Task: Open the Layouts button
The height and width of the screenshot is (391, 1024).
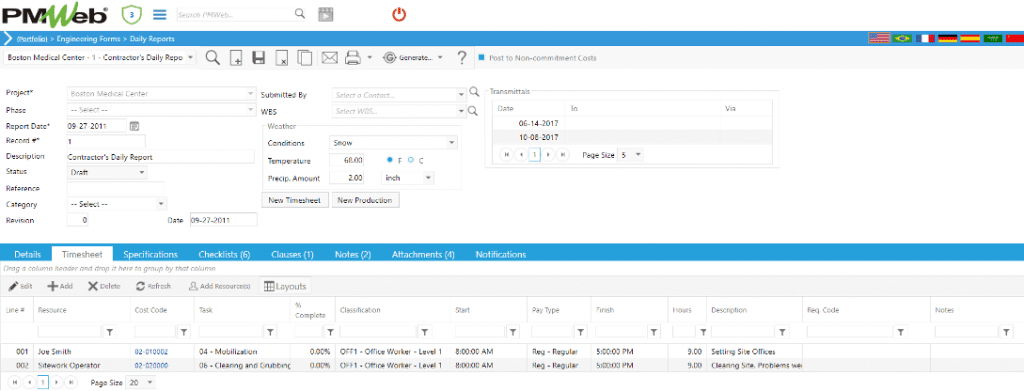Action: 284,286
